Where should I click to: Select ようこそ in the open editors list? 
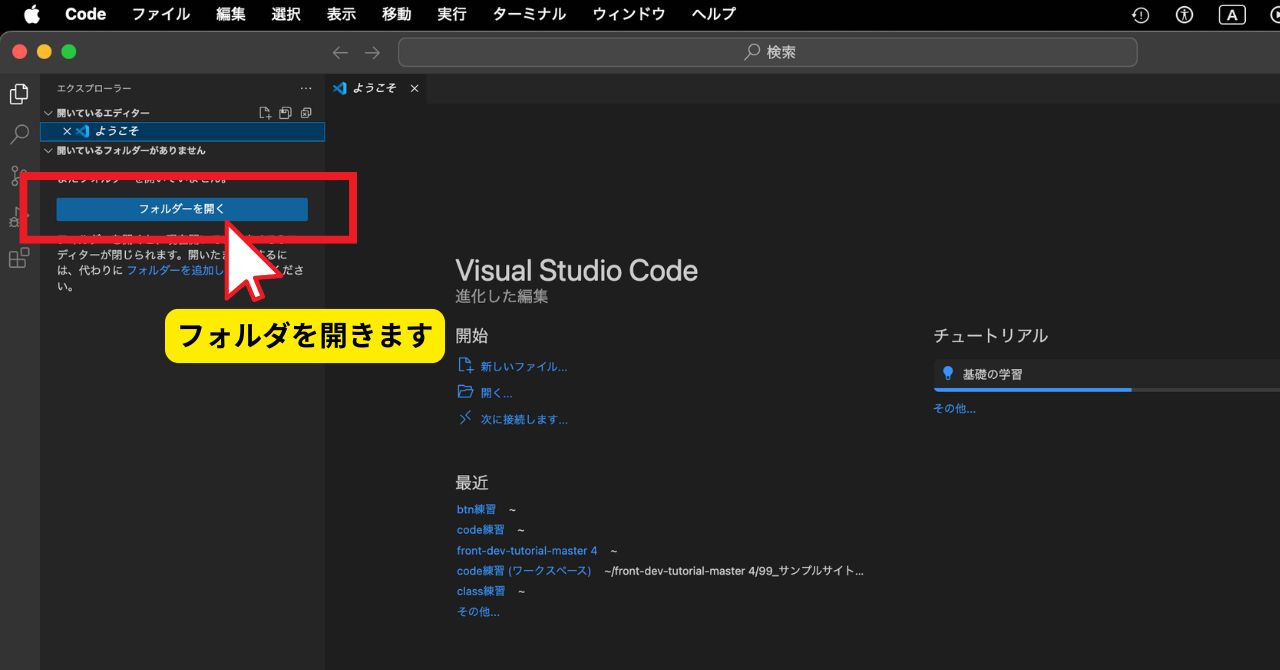pyautogui.click(x=183, y=131)
